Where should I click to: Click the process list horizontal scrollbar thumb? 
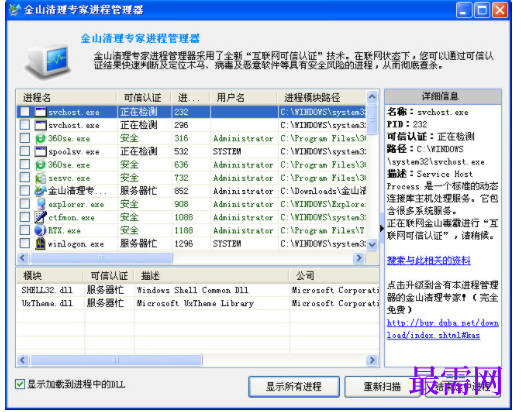(x=101, y=258)
